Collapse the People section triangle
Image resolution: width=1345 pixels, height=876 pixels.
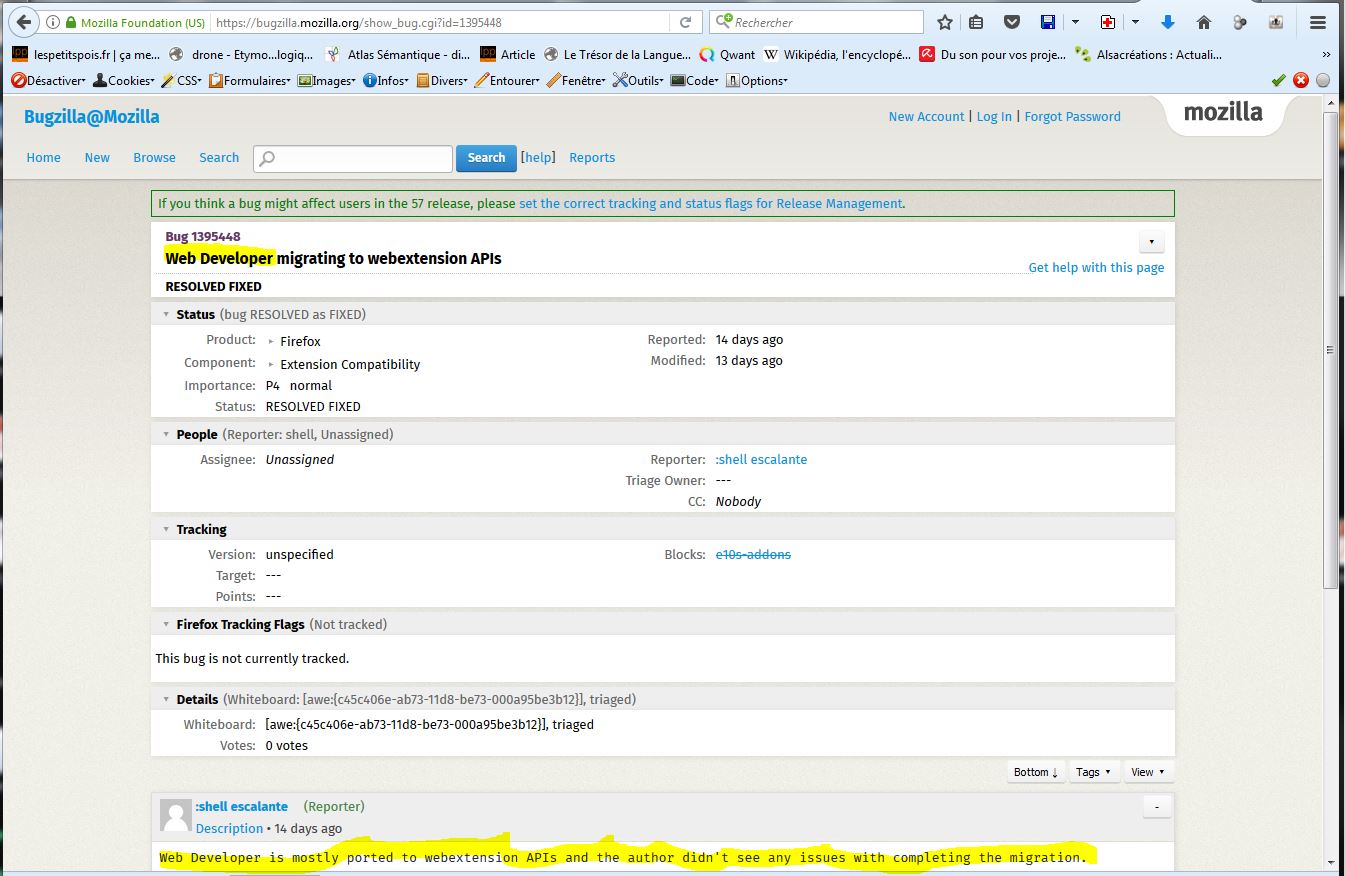click(166, 434)
